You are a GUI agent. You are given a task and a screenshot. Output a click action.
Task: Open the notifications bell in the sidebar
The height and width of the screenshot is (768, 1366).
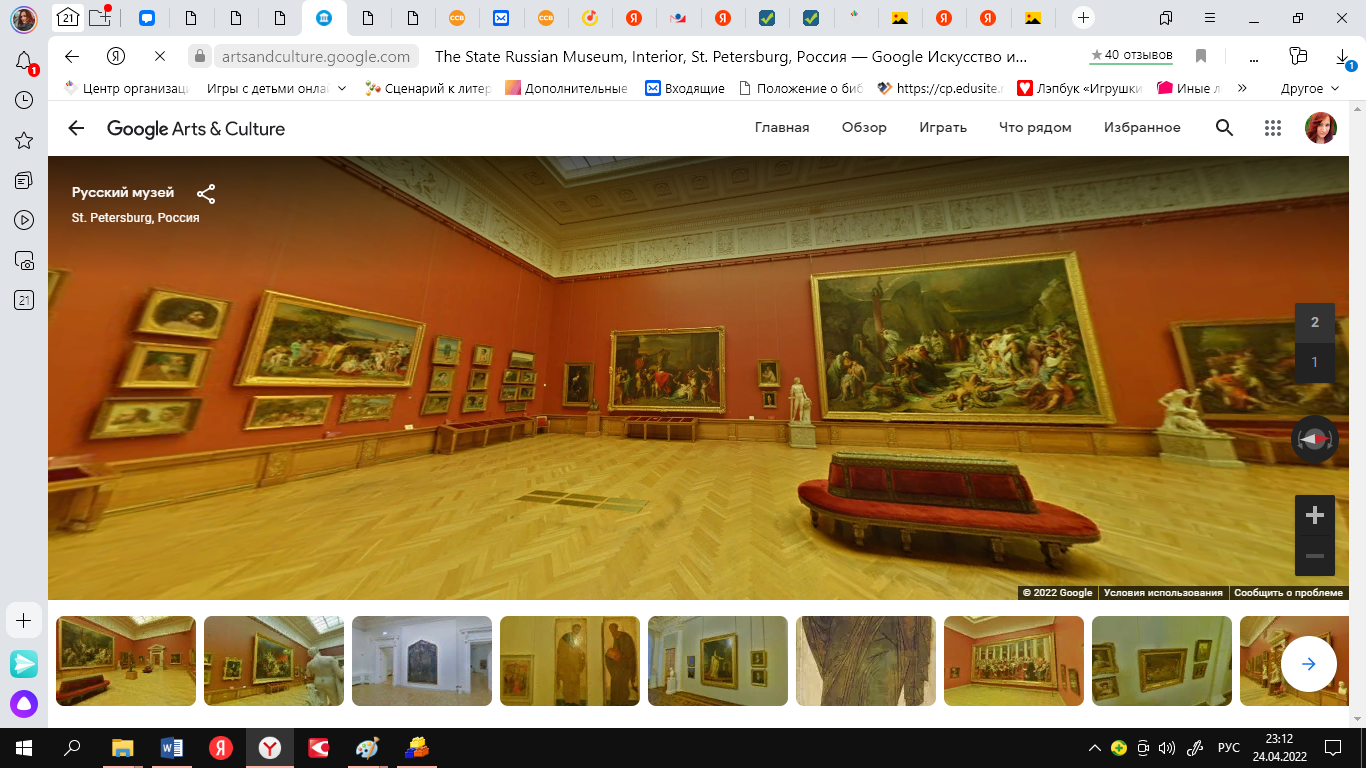coord(24,61)
